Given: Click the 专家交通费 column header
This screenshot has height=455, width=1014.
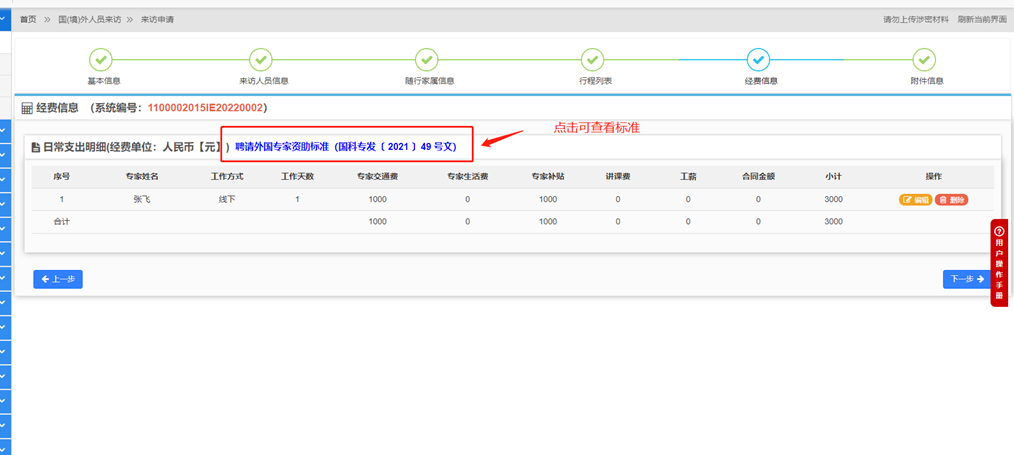Looking at the screenshot, I should pos(377,176).
